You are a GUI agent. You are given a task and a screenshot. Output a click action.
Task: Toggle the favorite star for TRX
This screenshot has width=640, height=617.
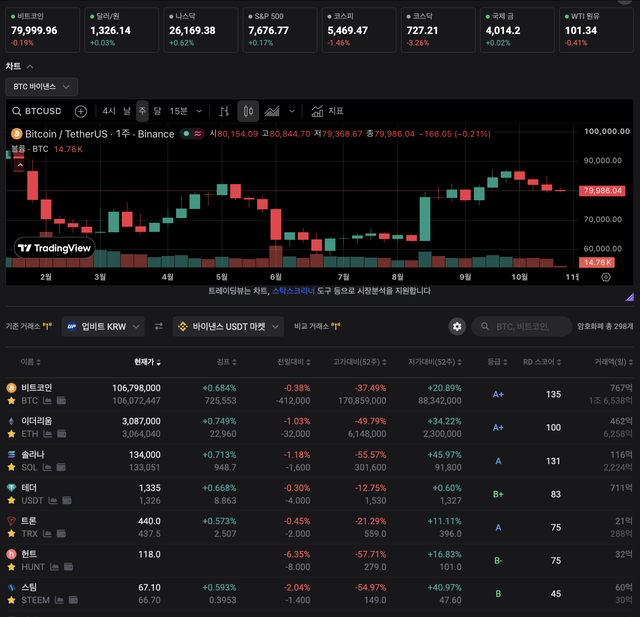coord(11,534)
